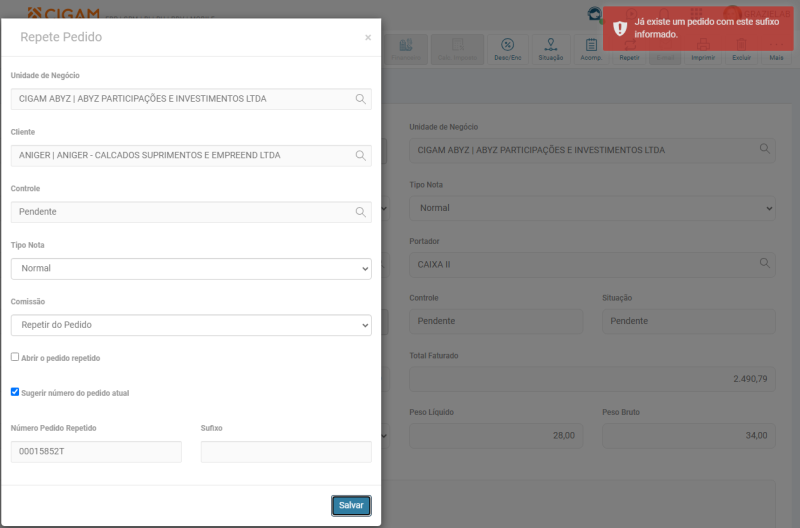Open background Tipo Nota Normal dropdown
The width and height of the screenshot is (800, 528).
pyautogui.click(x=592, y=208)
